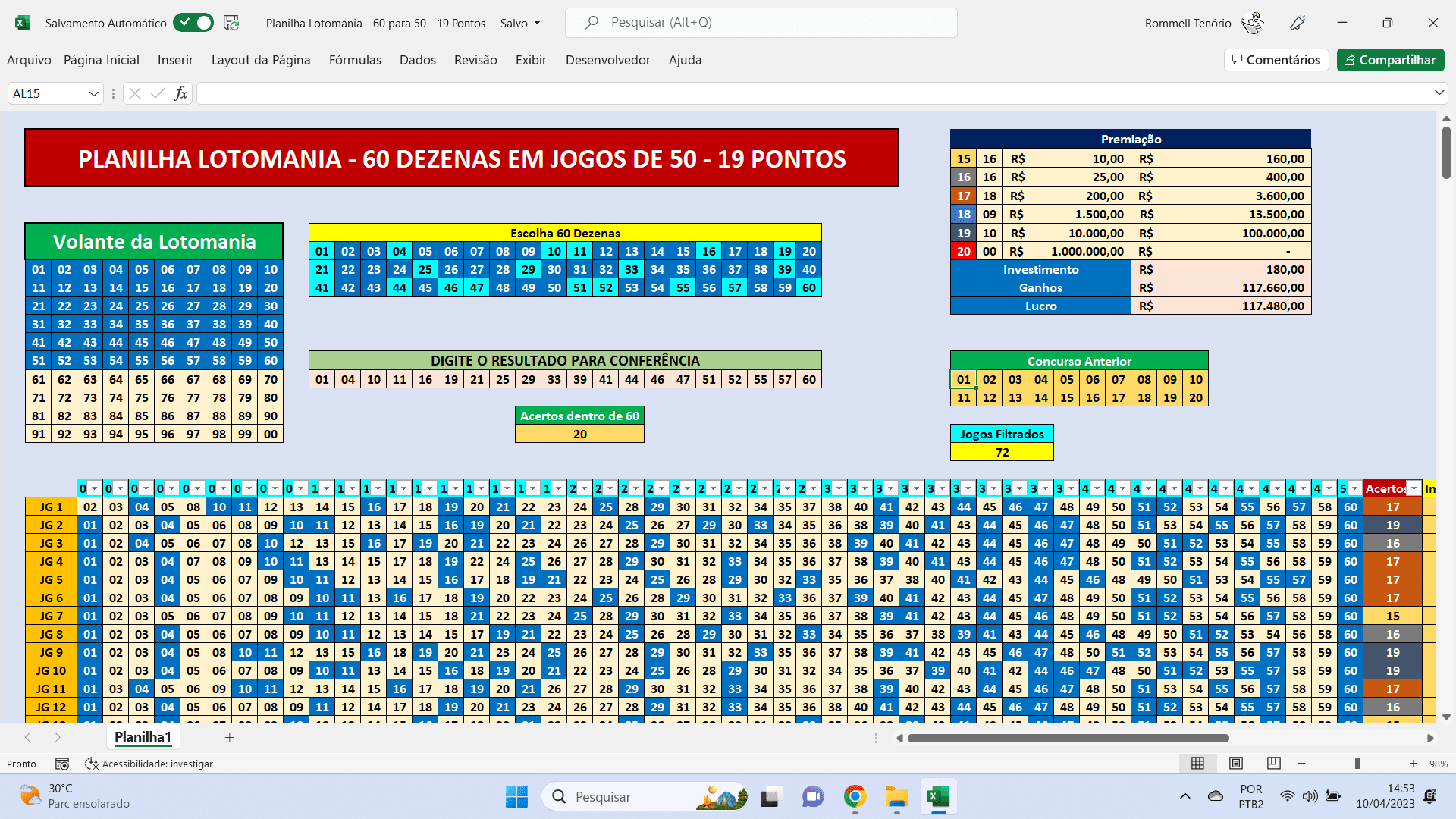Open the Página Inicial tab
This screenshot has height=819, width=1456.
coord(102,60)
